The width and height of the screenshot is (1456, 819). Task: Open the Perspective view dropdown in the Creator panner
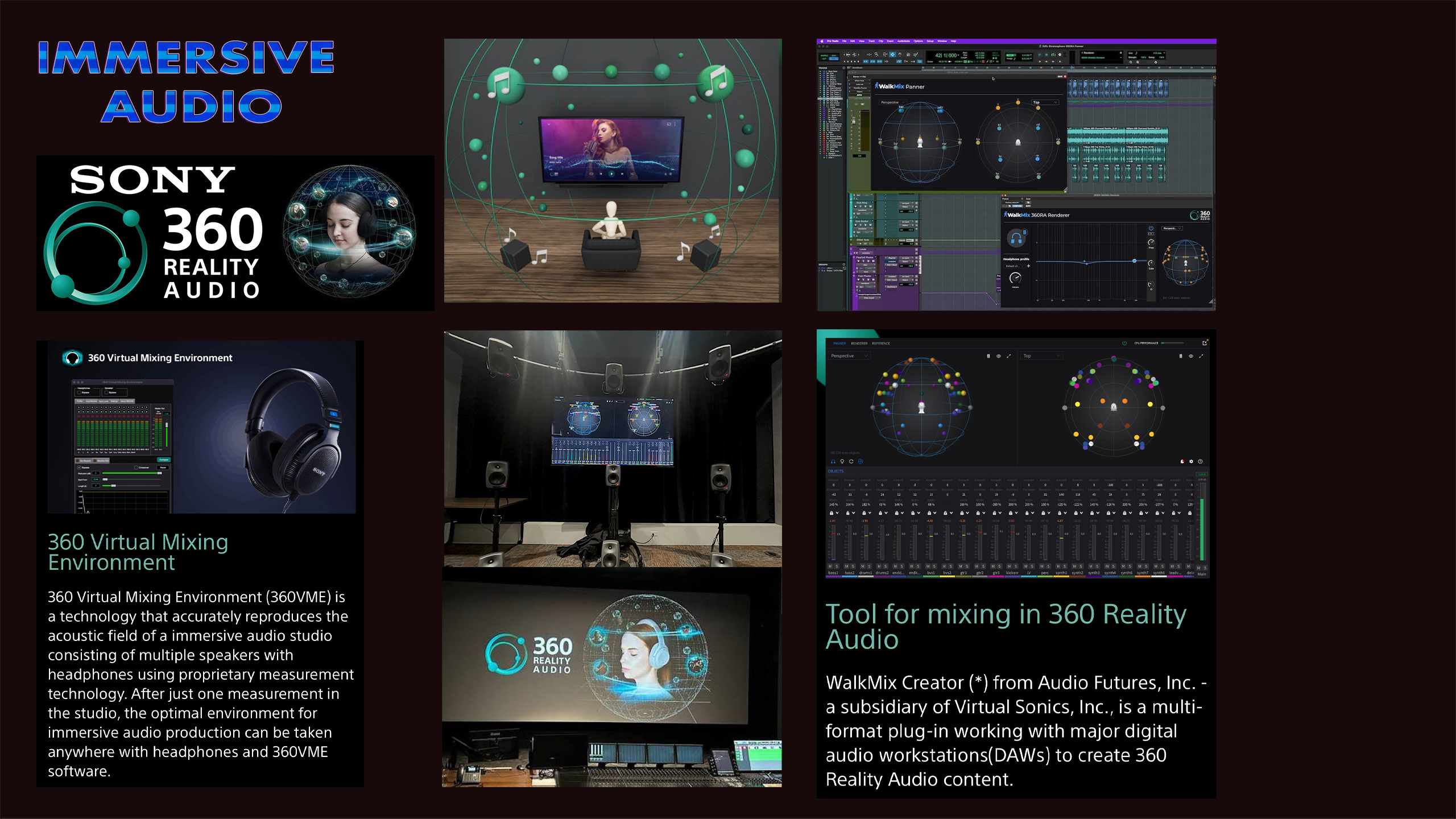[850, 356]
